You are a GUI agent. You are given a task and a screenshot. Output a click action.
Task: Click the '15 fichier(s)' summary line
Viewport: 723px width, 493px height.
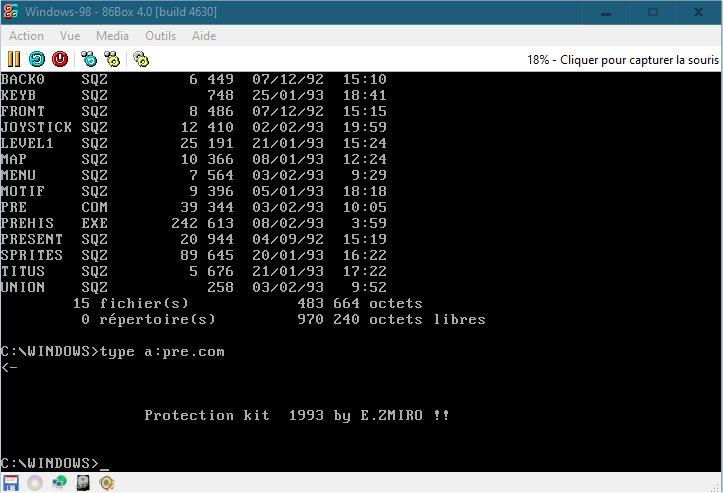(248, 303)
